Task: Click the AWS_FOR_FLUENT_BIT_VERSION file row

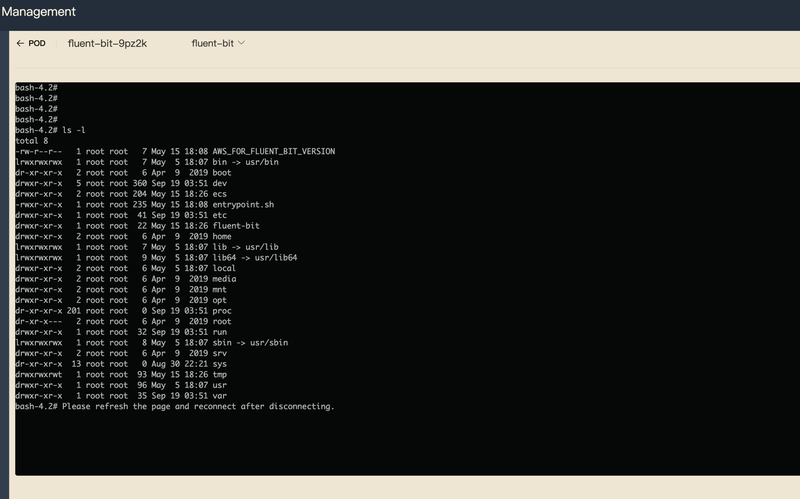Action: pyautogui.click(x=175, y=152)
